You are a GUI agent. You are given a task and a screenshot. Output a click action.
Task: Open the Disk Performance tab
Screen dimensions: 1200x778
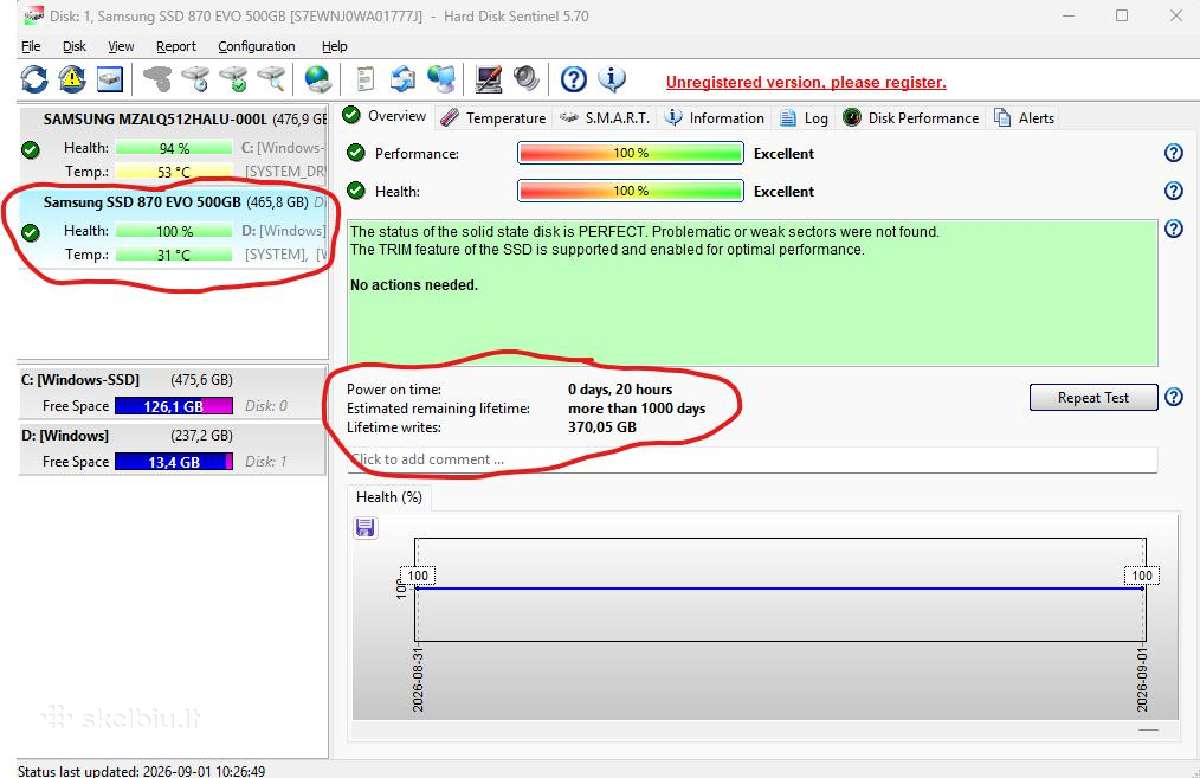pos(911,118)
